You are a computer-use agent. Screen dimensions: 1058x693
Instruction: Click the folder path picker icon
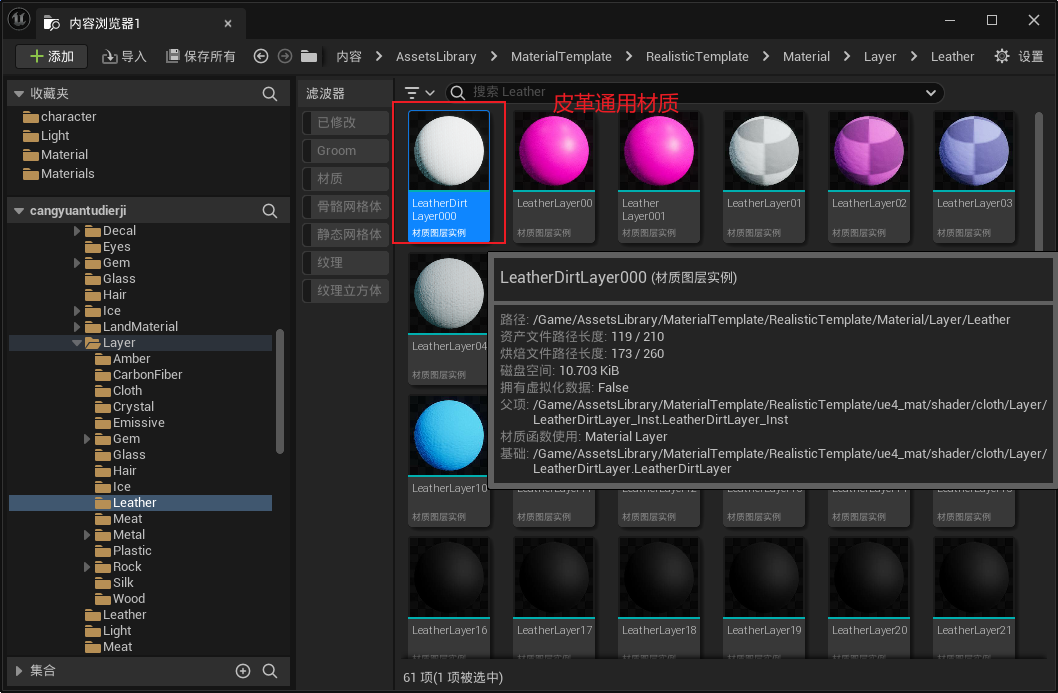pyautogui.click(x=309, y=57)
